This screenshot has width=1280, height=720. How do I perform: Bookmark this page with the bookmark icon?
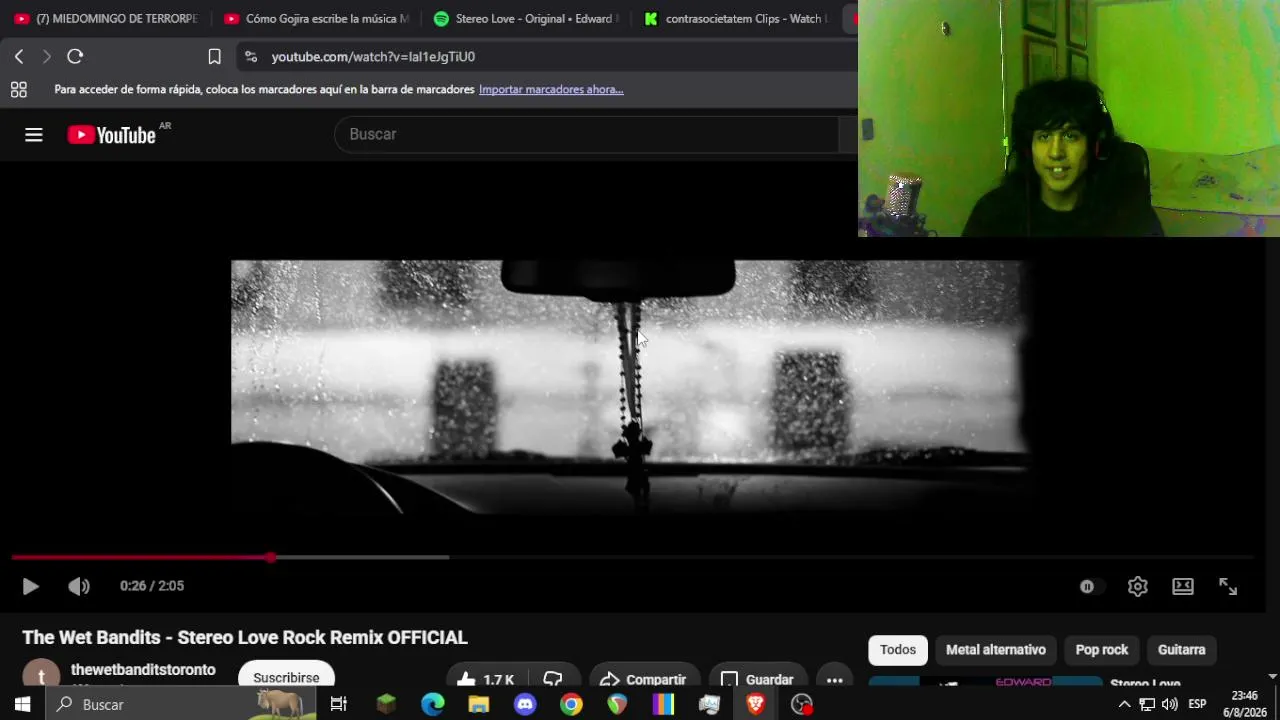point(214,57)
